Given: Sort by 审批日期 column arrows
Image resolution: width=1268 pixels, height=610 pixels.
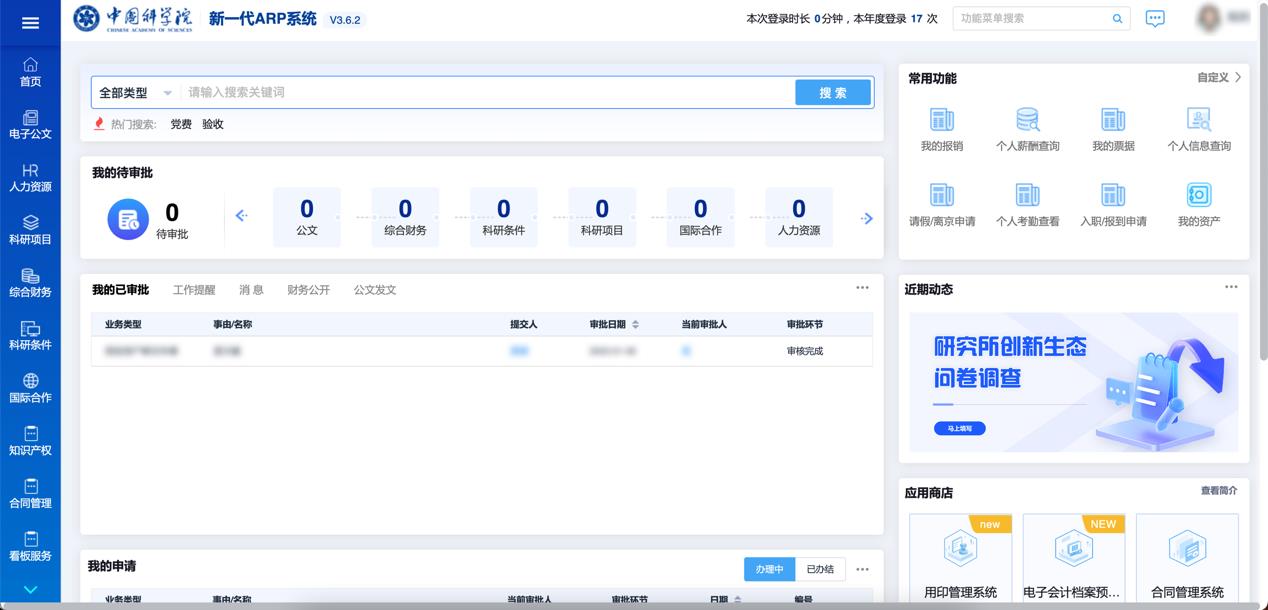Looking at the screenshot, I should 635,325.
